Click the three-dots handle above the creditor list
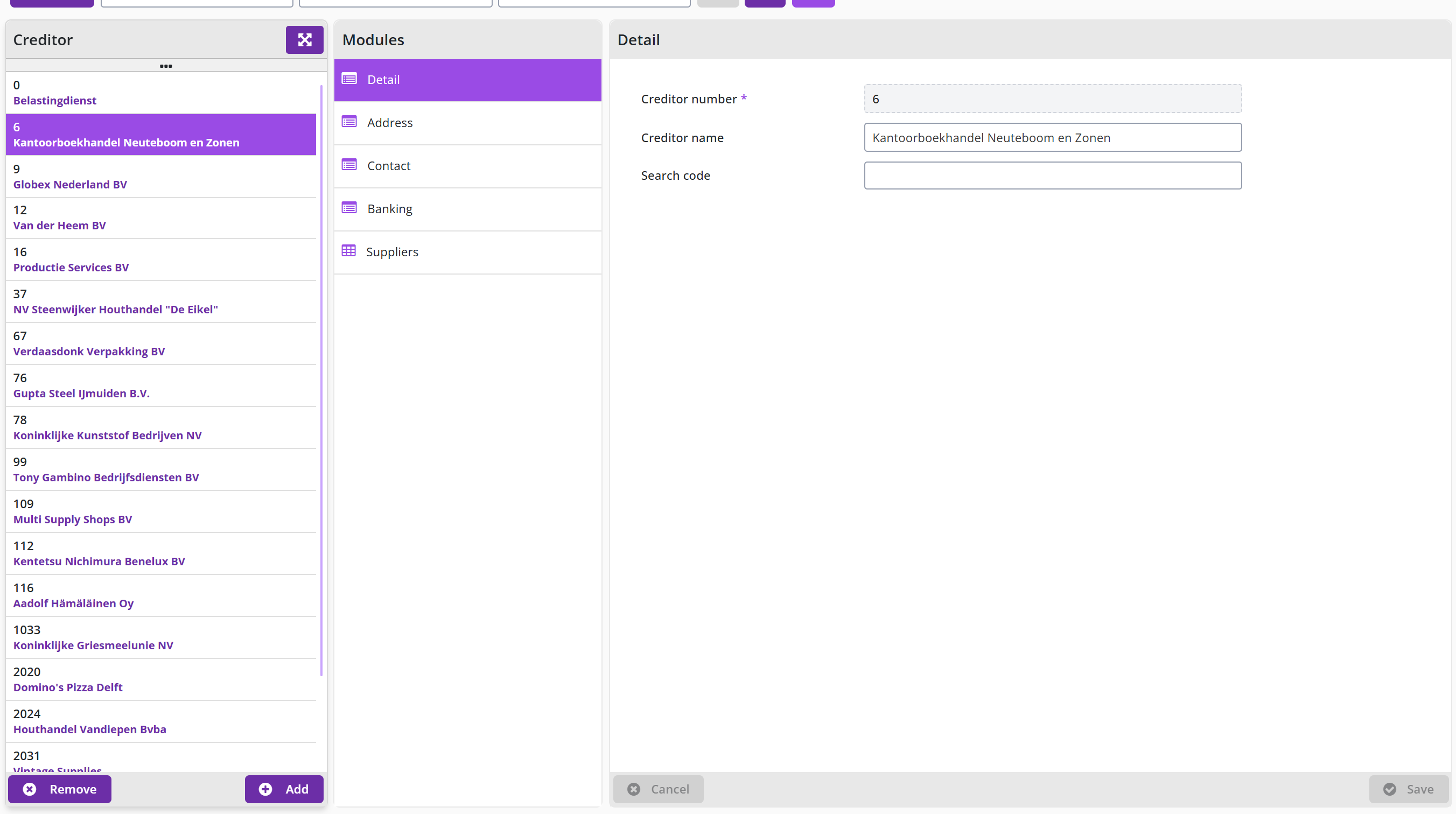This screenshot has height=814, width=1456. coord(166,66)
